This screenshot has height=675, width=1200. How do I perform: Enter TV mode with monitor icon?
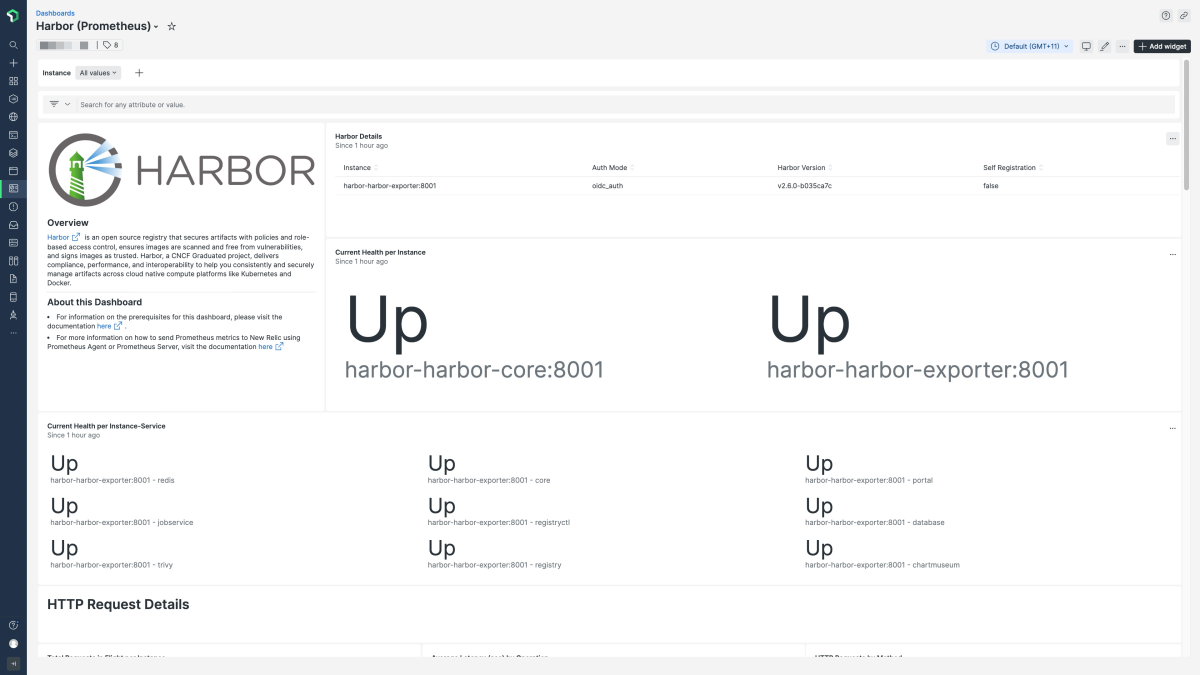click(x=1086, y=46)
